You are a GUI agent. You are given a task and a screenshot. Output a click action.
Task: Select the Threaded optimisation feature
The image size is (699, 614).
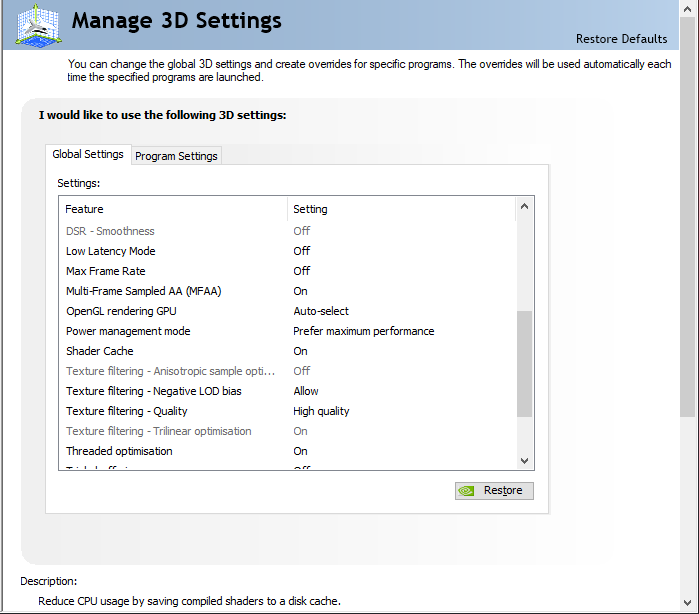pyautogui.click(x=119, y=451)
